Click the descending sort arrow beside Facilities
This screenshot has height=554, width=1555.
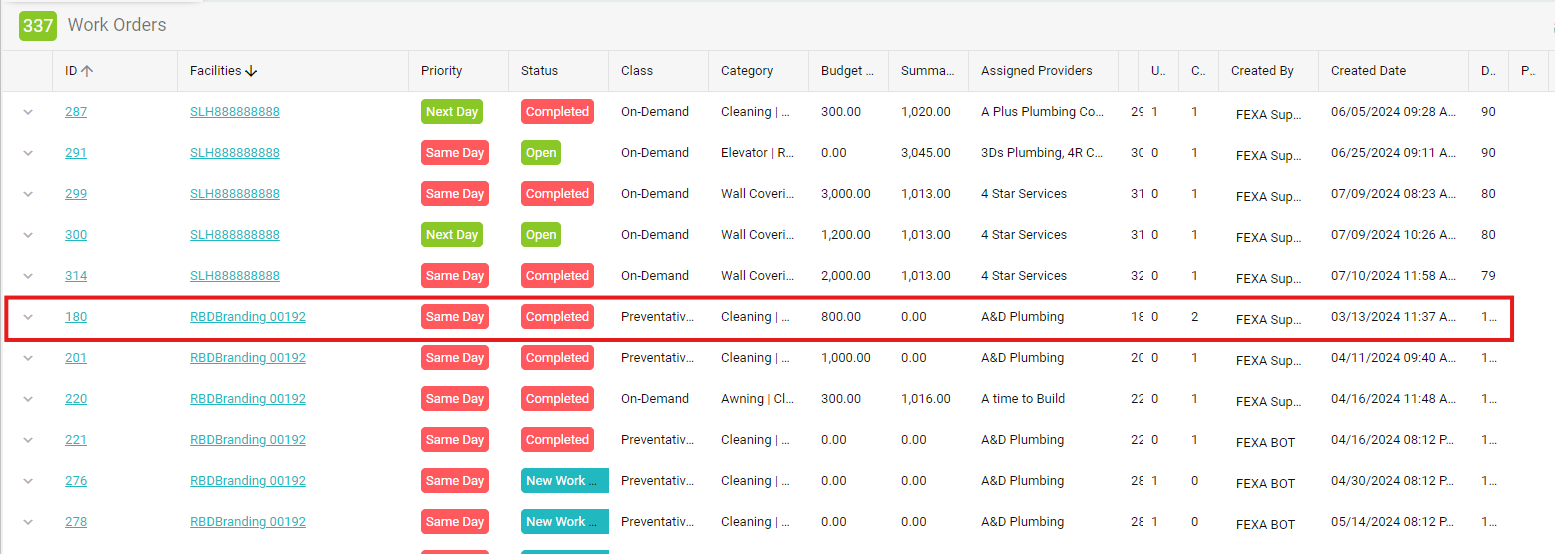click(x=251, y=71)
